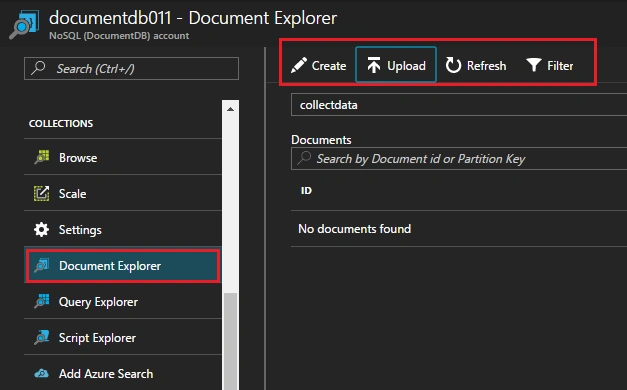
Task: Open Query Explorer from the sidebar
Action: (123, 301)
